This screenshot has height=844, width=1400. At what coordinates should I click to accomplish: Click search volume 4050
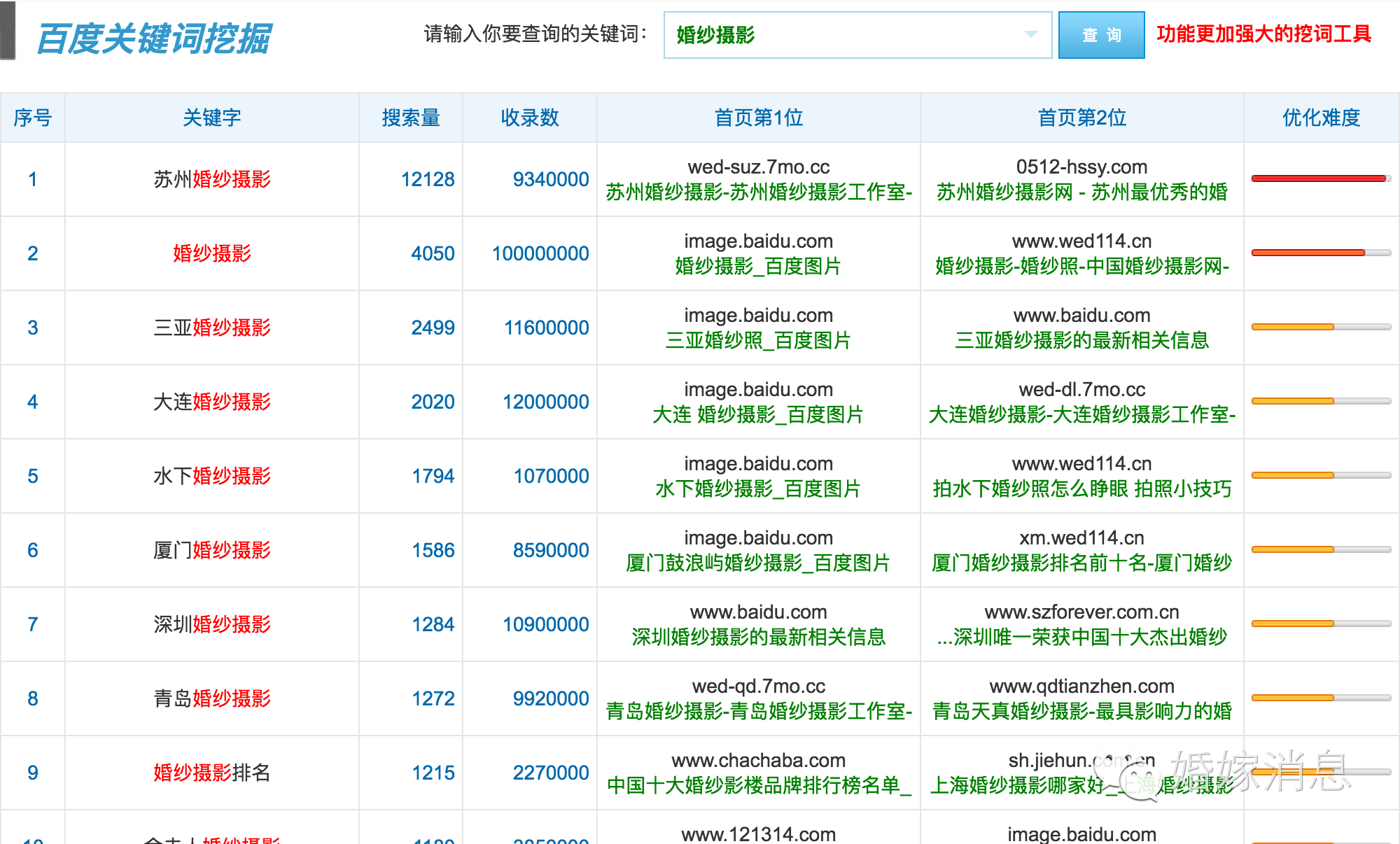tap(433, 253)
